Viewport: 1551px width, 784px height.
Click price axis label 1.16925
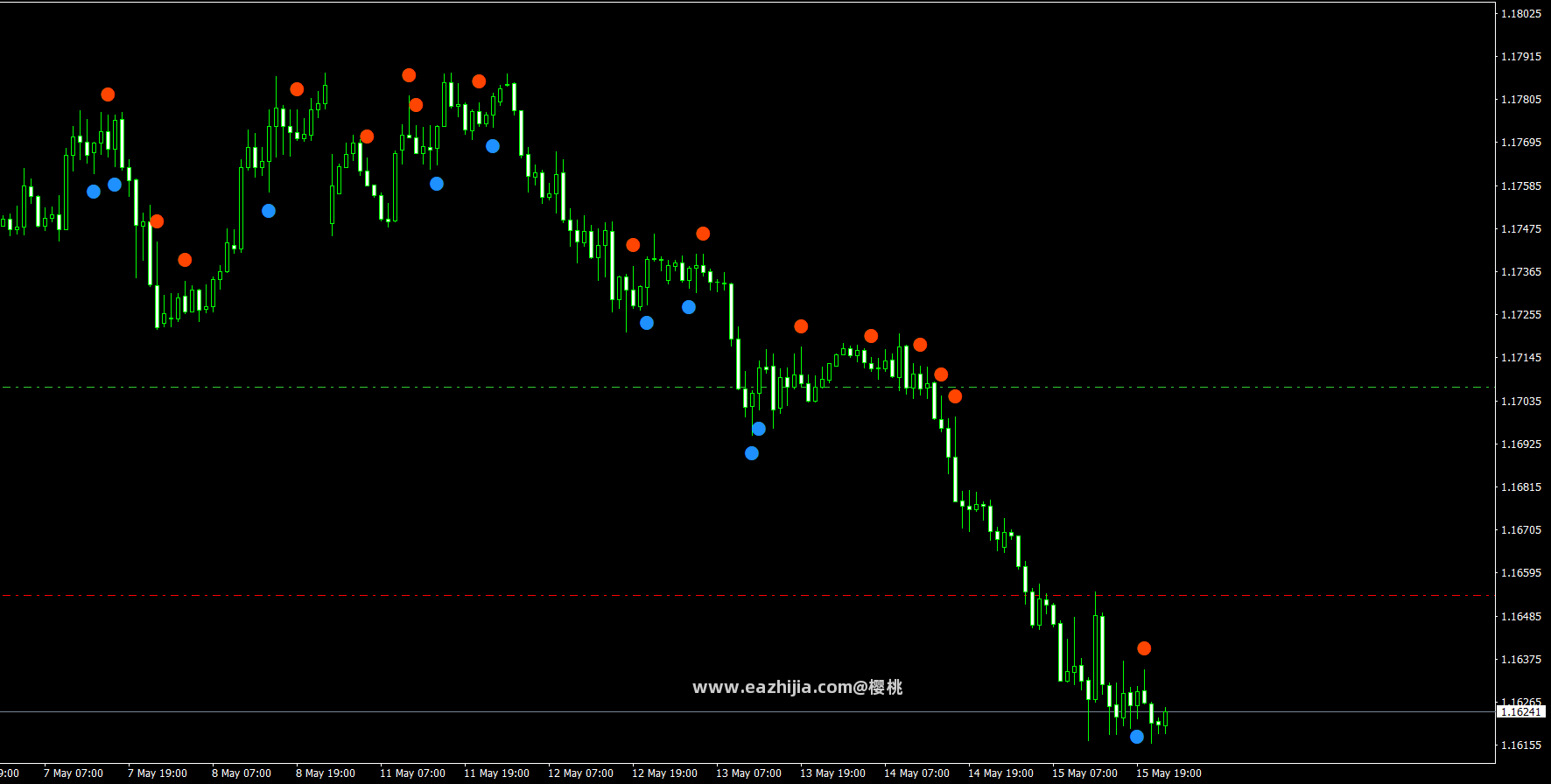[x=1521, y=444]
